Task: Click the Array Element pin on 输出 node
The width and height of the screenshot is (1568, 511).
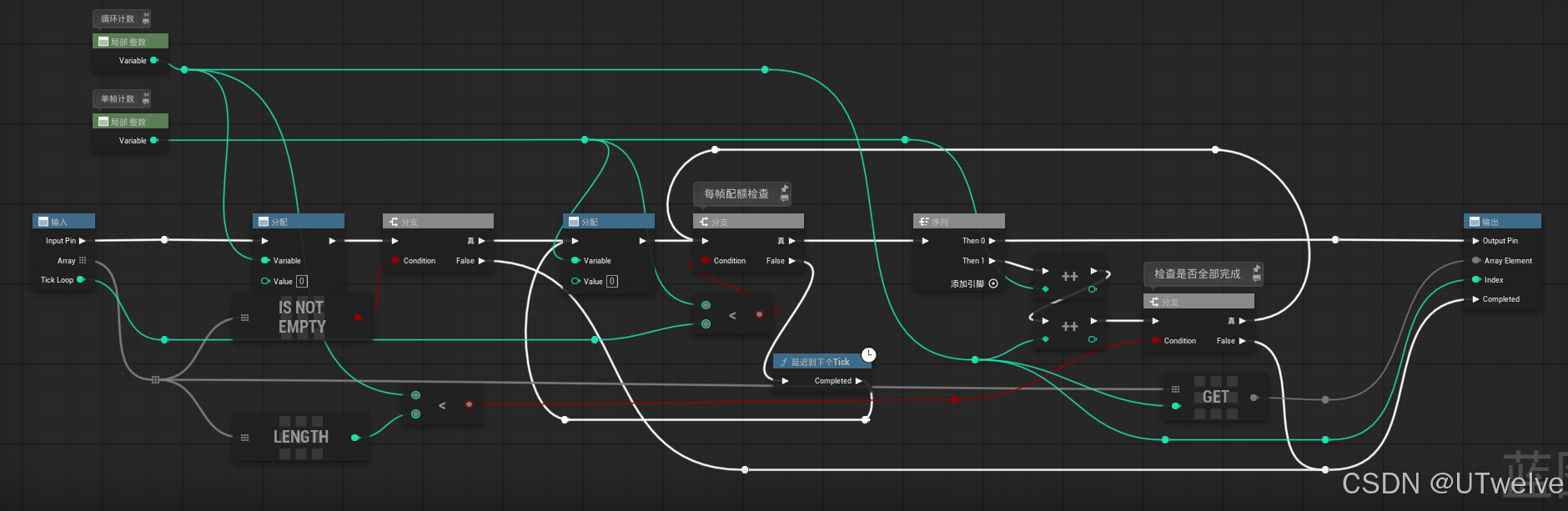Action: pyautogui.click(x=1476, y=260)
